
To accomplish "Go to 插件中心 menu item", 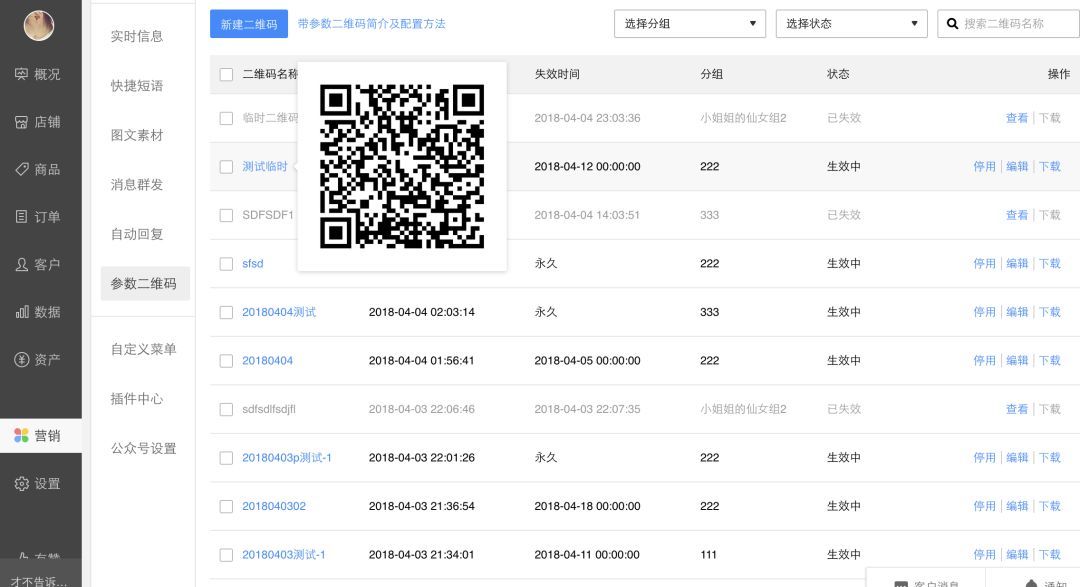I will click(136, 399).
